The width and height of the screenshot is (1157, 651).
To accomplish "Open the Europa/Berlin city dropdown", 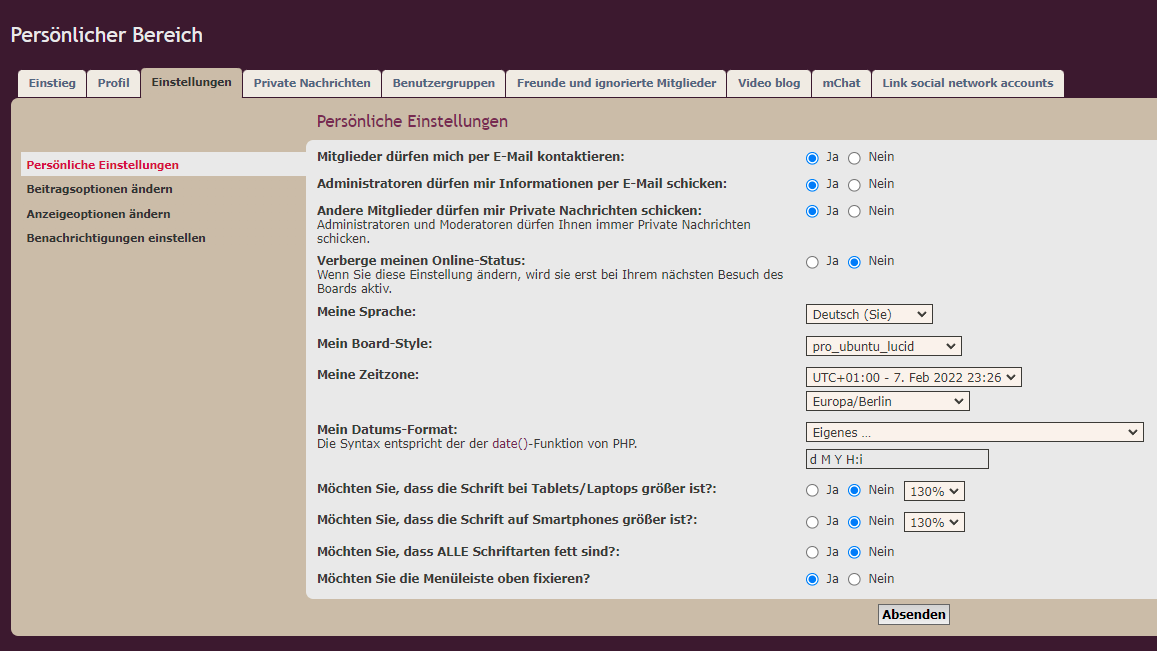I will pos(887,401).
